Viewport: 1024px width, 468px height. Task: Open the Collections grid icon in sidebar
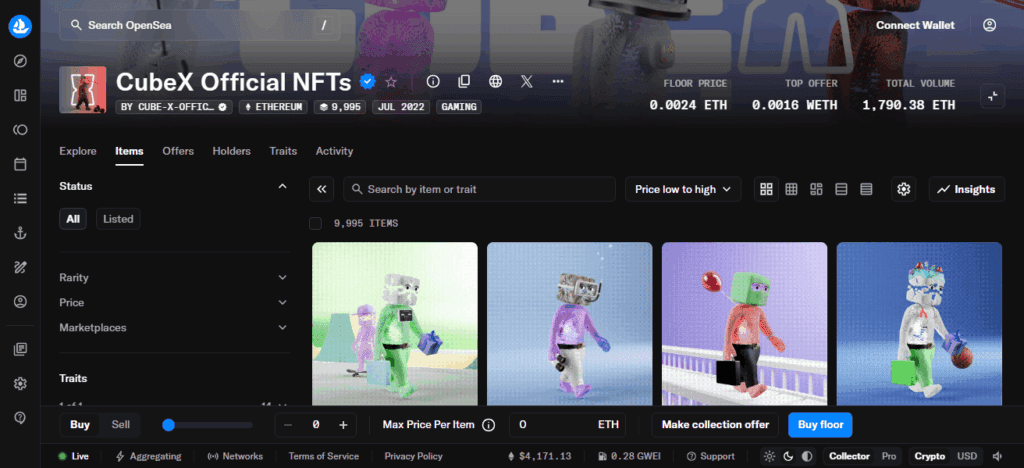coord(20,96)
